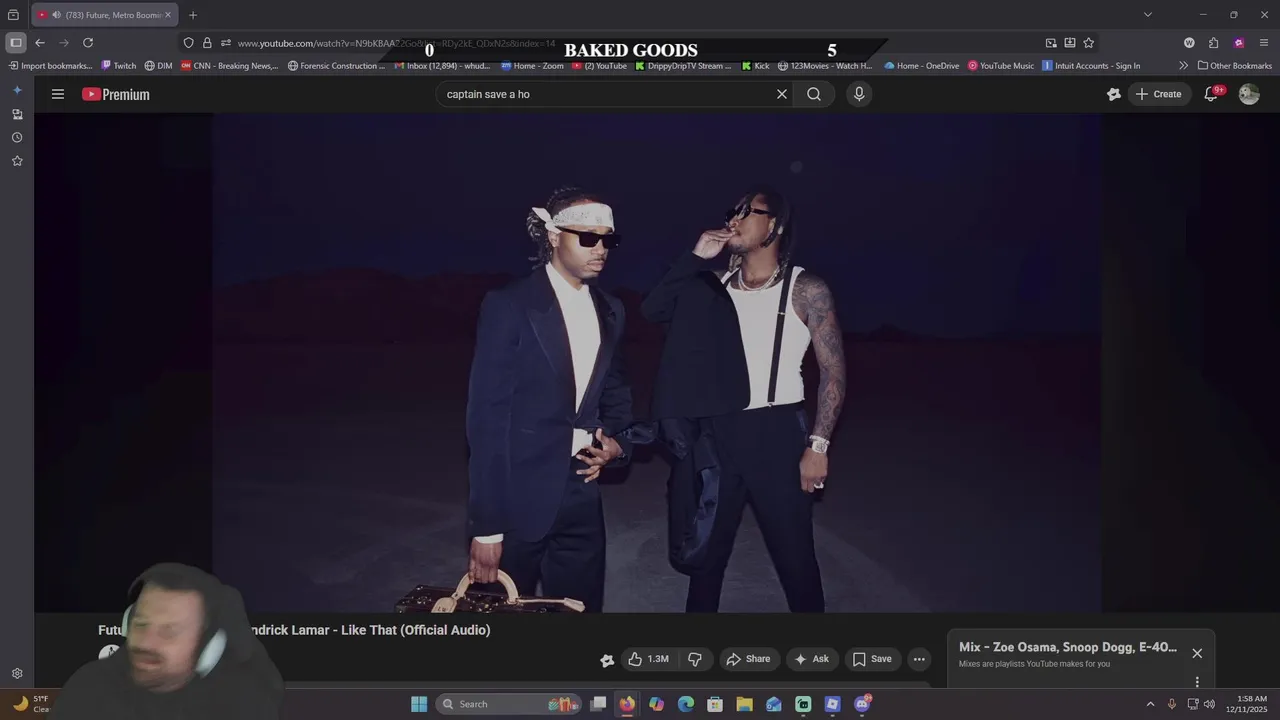Viewport: 1280px width, 720px height.
Task: Click the remix icon left of the like button
Action: pos(607,659)
